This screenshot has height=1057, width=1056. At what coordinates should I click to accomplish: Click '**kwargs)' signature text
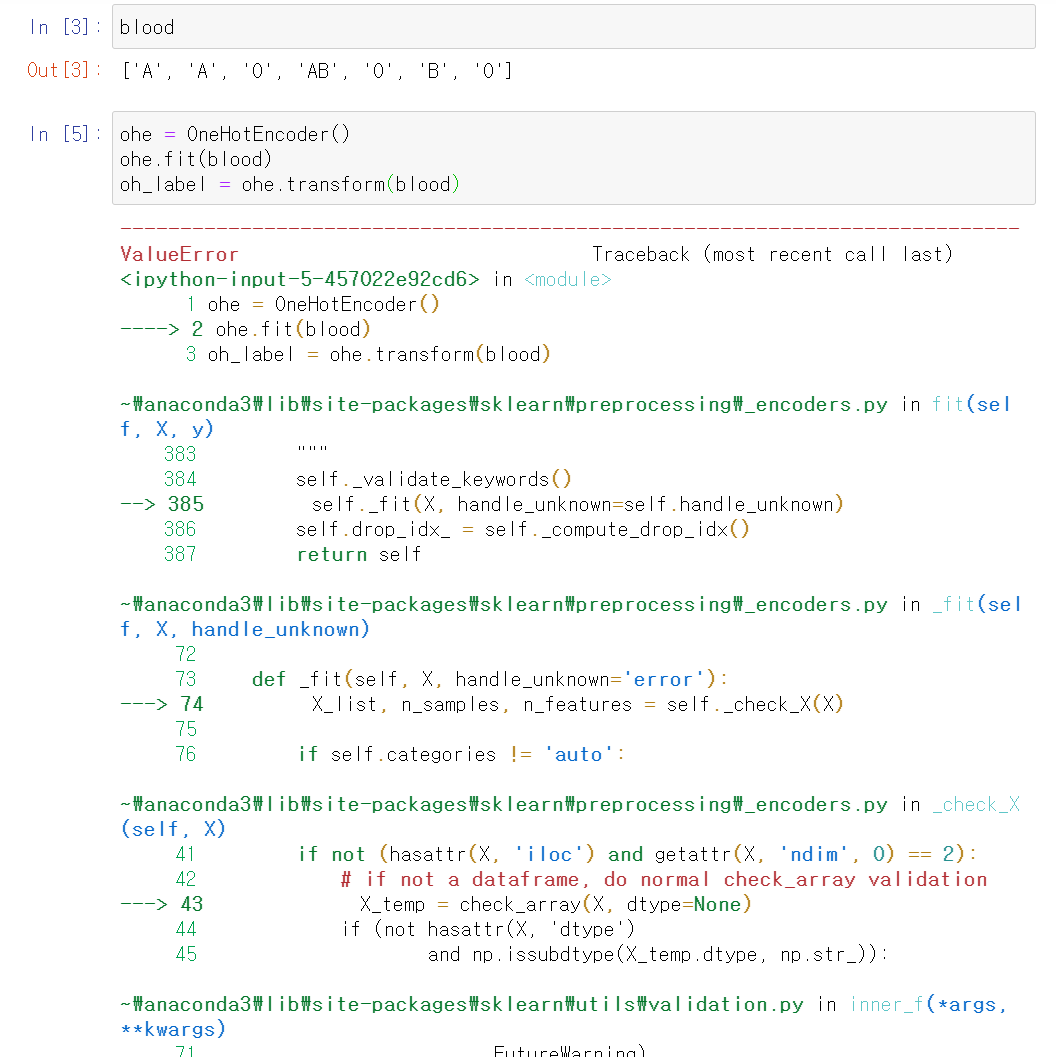tap(173, 1029)
